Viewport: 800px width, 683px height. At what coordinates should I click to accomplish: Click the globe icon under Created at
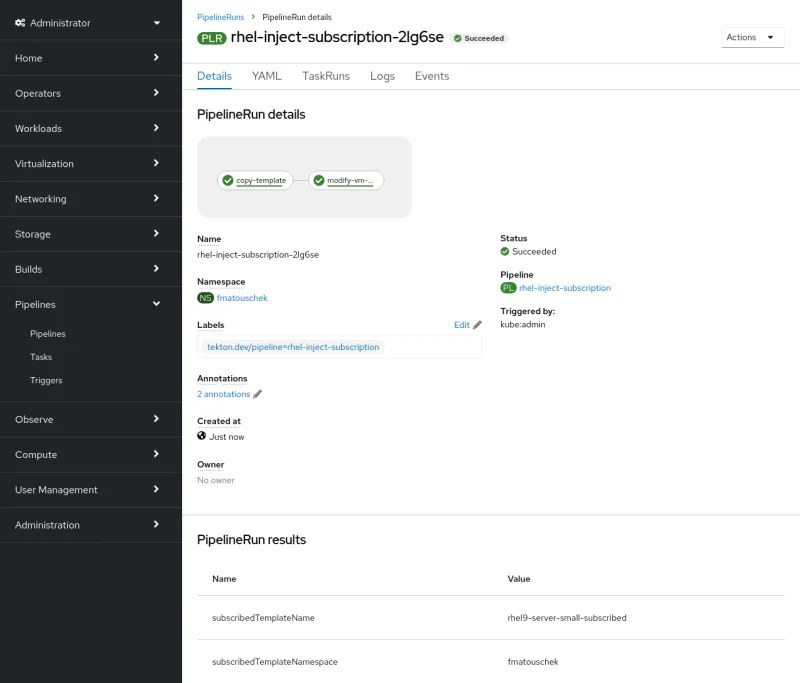[202, 436]
